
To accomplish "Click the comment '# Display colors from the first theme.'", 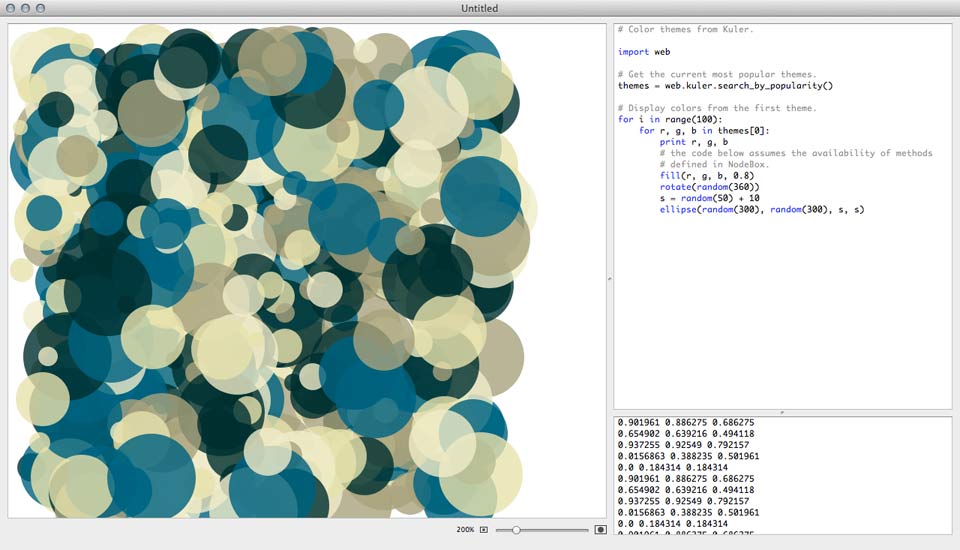I will [717, 108].
